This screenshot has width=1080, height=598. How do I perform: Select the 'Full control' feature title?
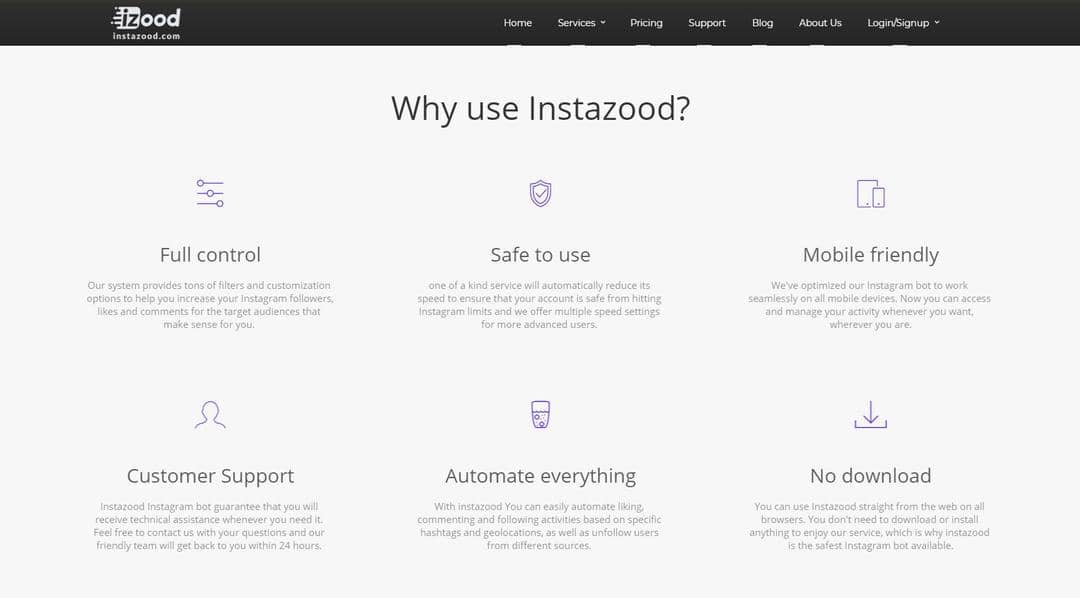pyautogui.click(x=210, y=255)
